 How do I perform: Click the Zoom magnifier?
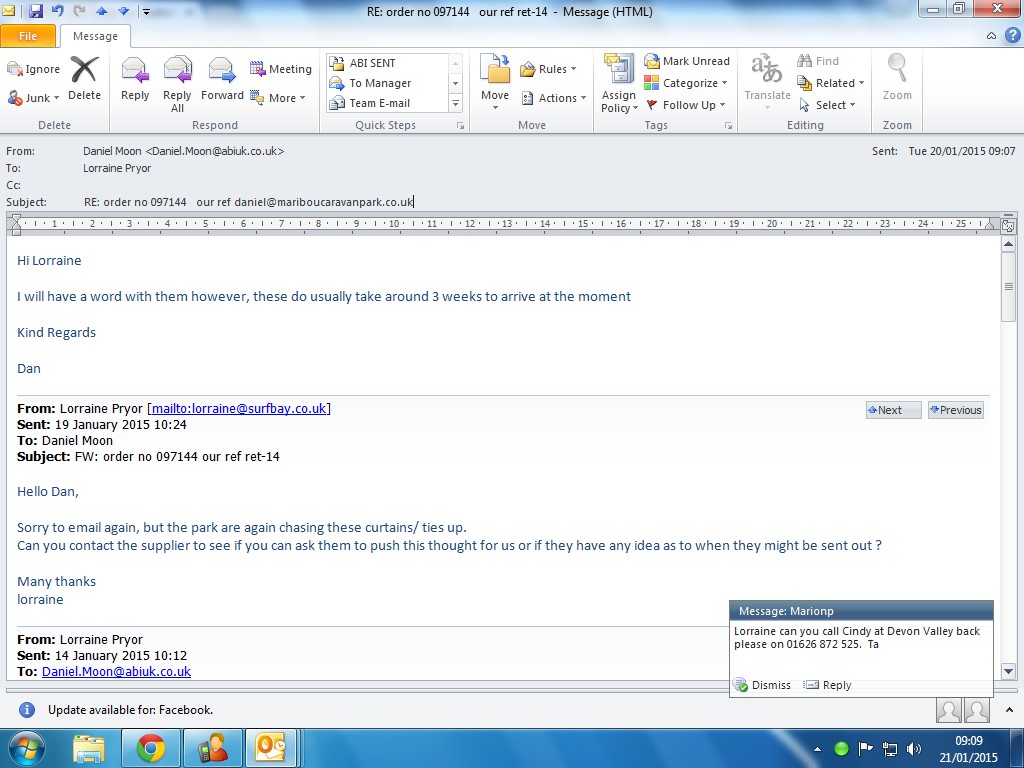pos(897,77)
